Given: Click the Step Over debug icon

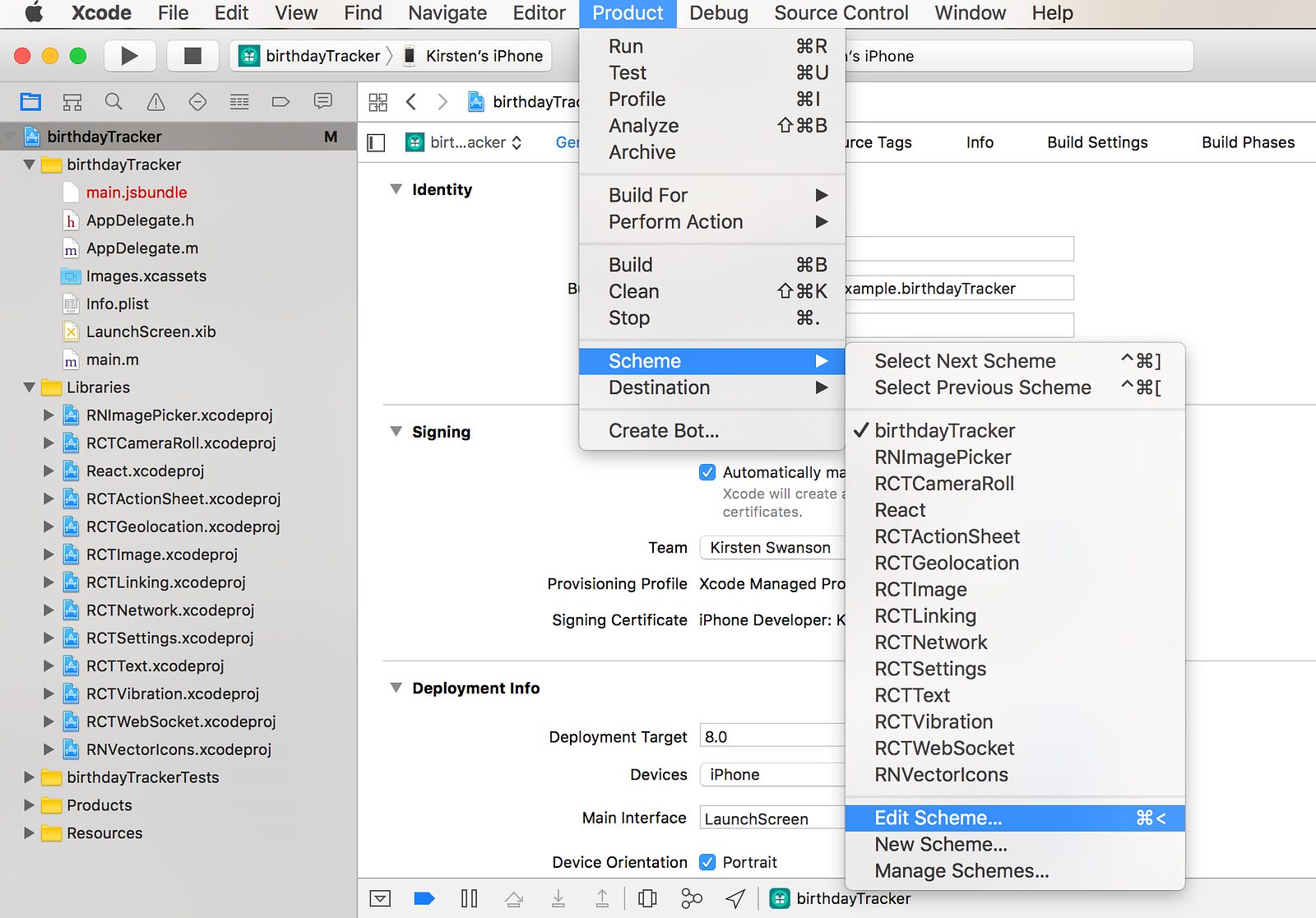Looking at the screenshot, I should 514,898.
